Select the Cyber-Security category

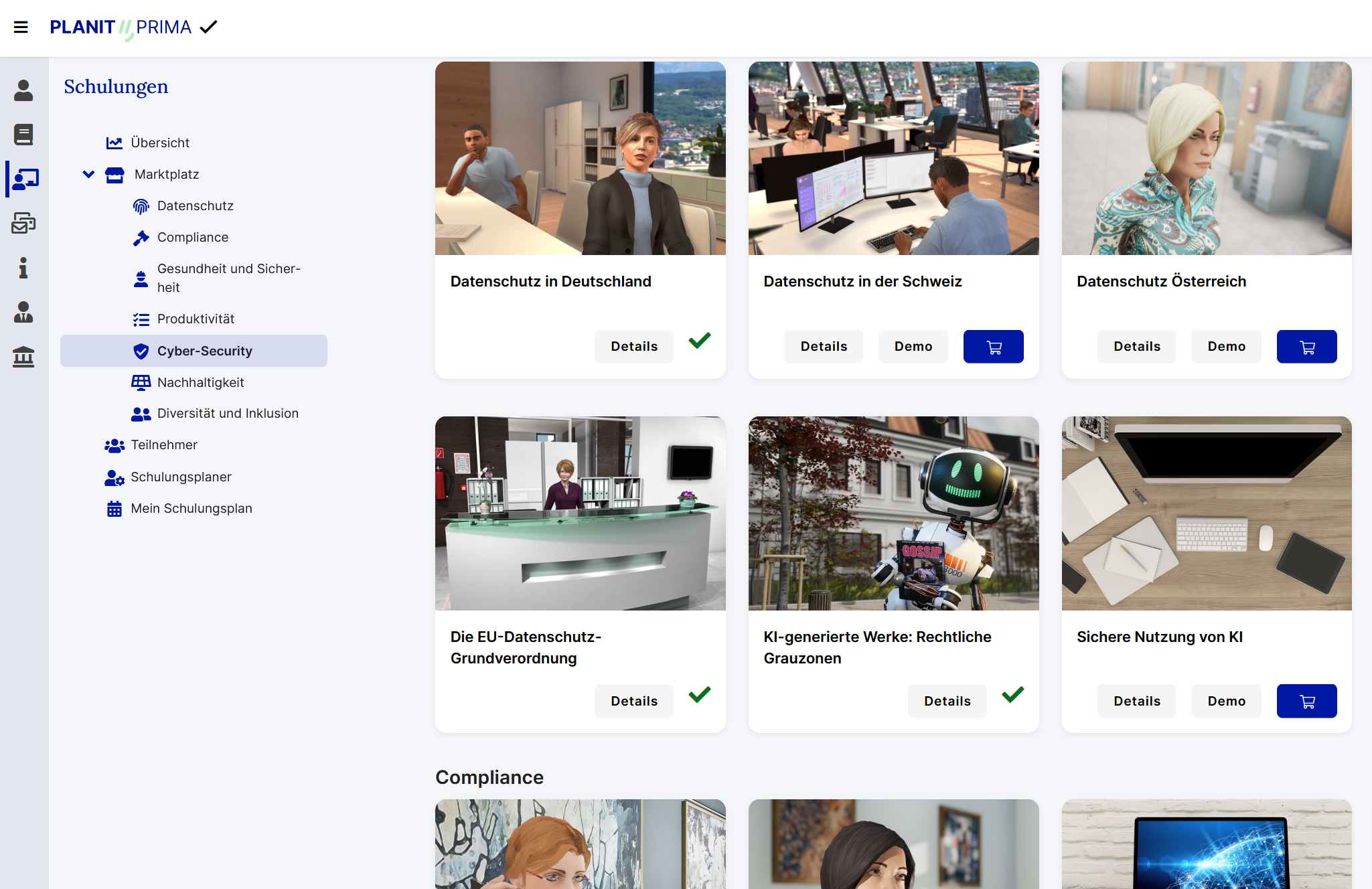point(194,351)
